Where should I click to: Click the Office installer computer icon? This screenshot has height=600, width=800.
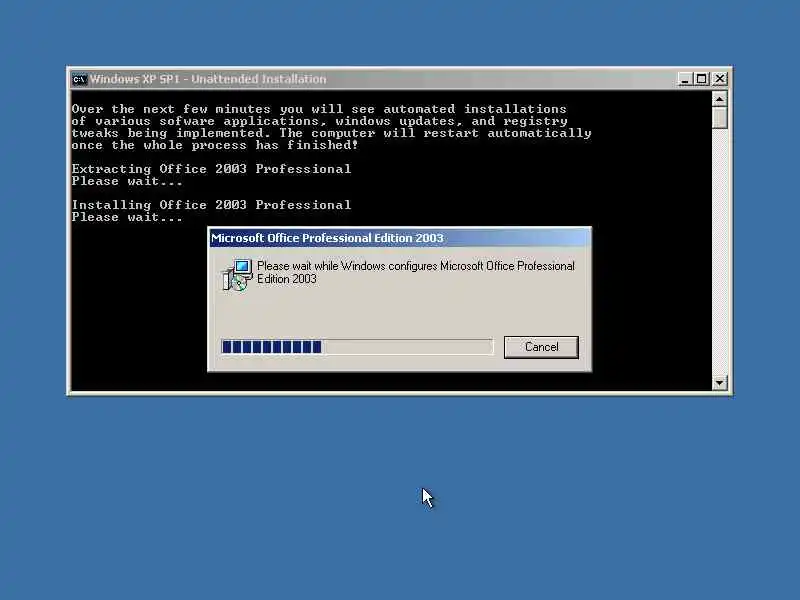pos(237,275)
